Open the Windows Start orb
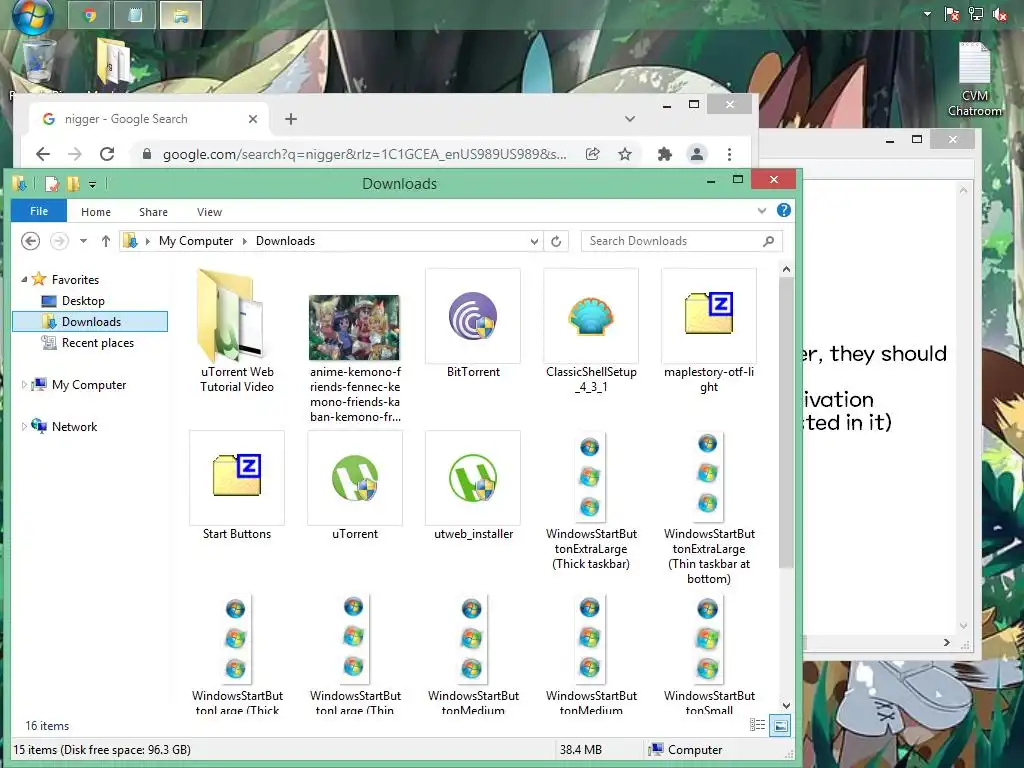The height and width of the screenshot is (768, 1024). (x=33, y=16)
